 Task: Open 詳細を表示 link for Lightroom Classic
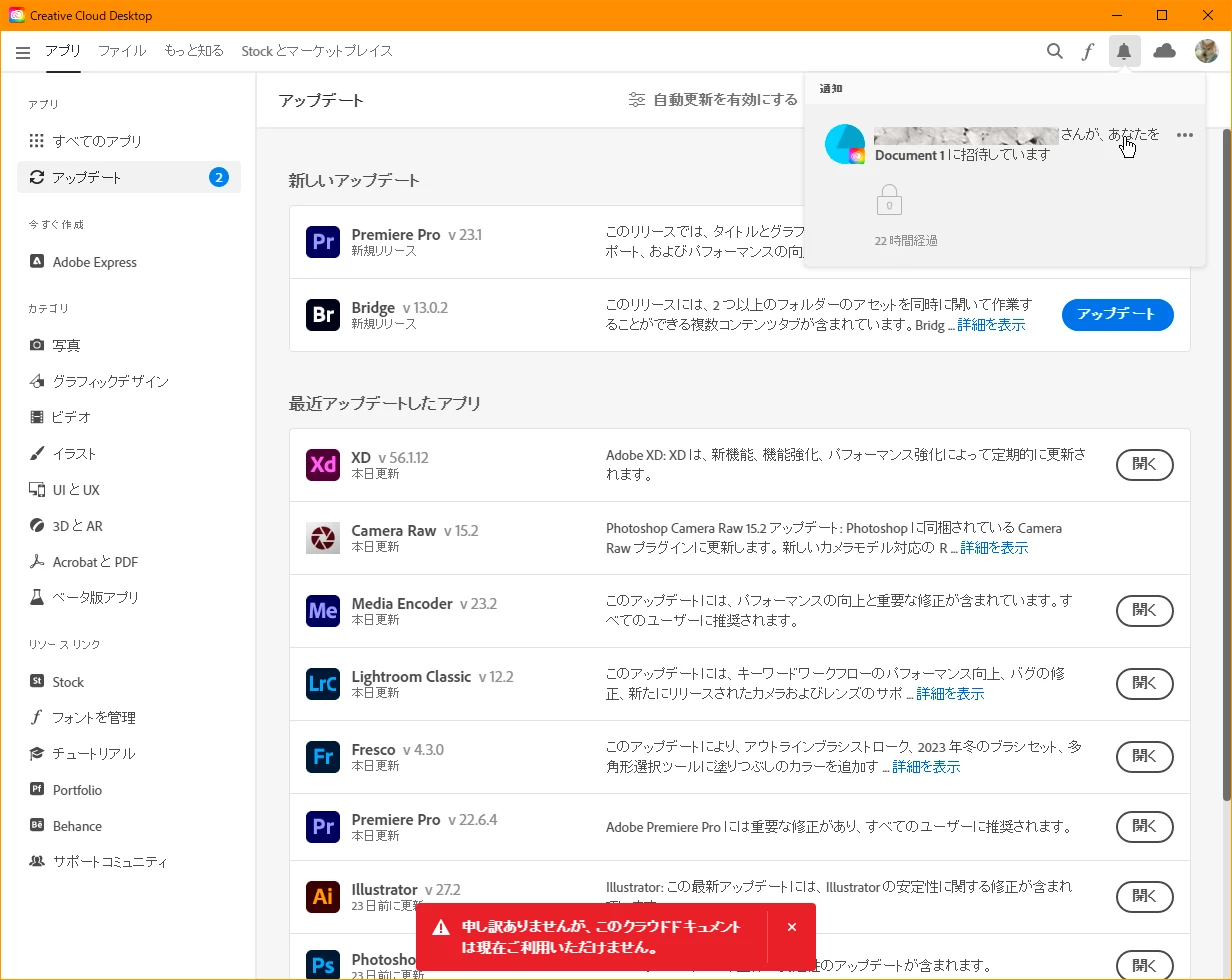point(950,694)
